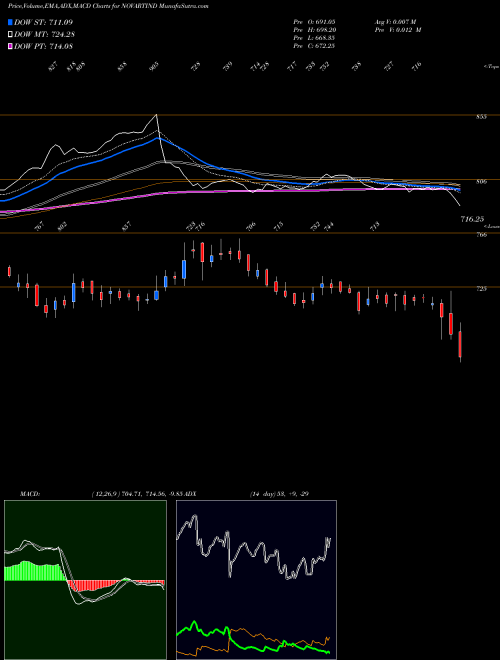Click the 766 price level label
The image size is (500, 660).
point(481,235)
